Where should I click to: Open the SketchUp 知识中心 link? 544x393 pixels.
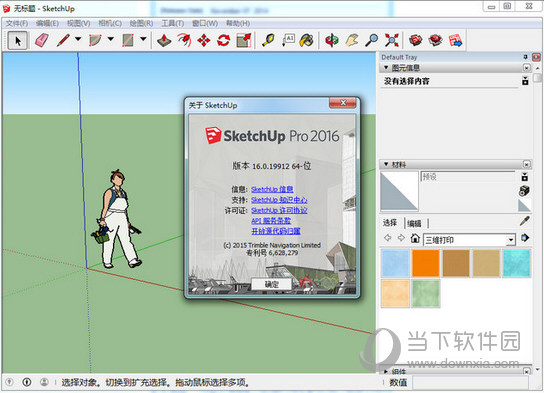point(279,200)
